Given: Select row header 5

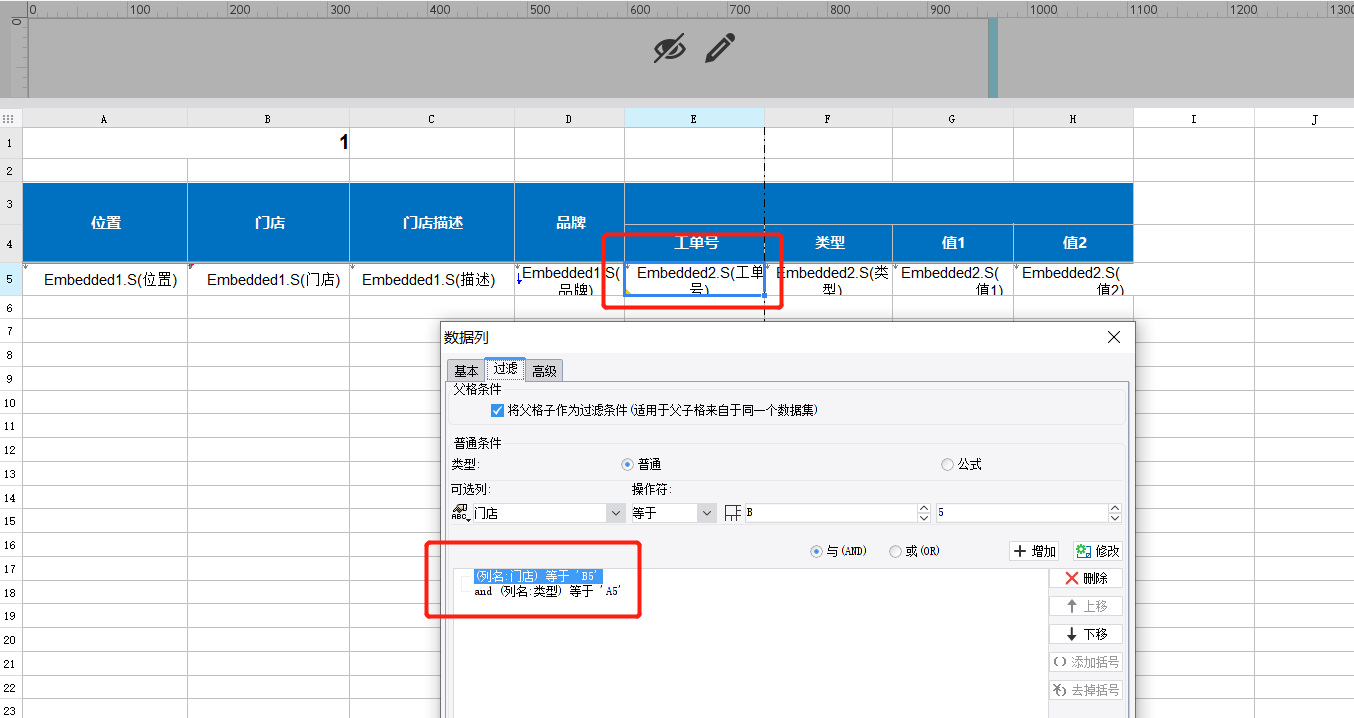Looking at the screenshot, I should (x=10, y=279).
